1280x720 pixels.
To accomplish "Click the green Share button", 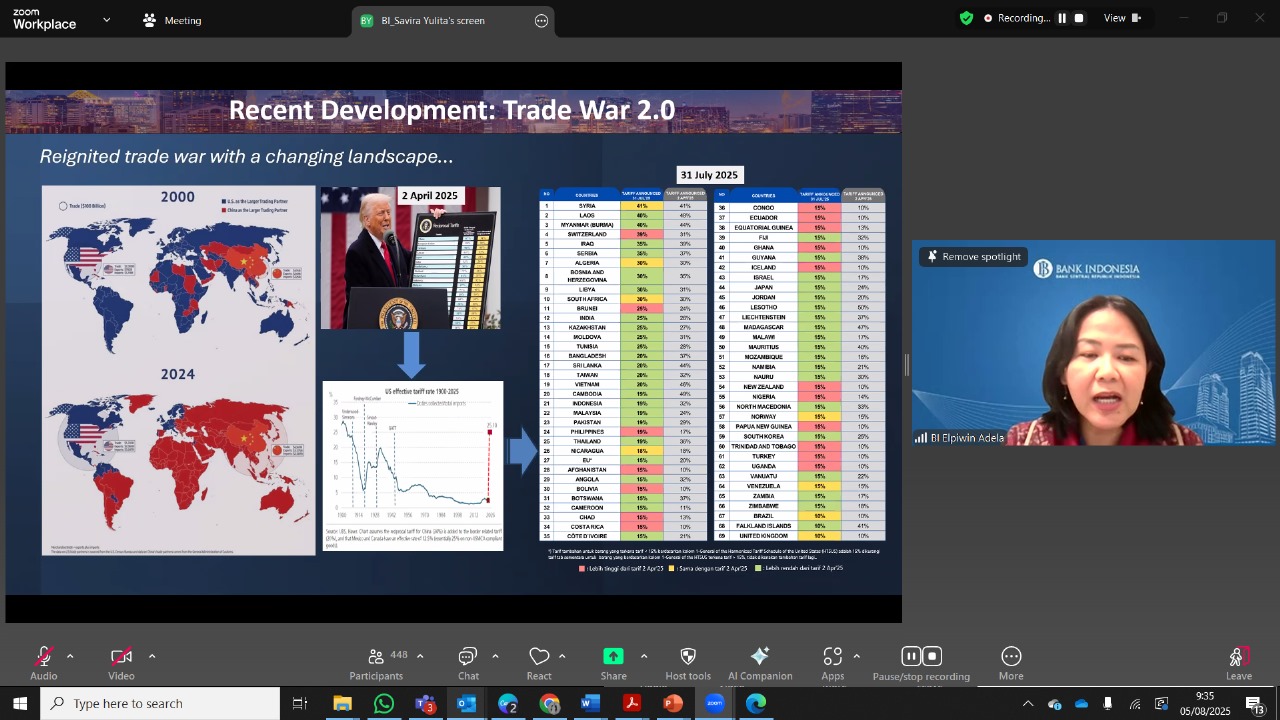I will [613, 657].
